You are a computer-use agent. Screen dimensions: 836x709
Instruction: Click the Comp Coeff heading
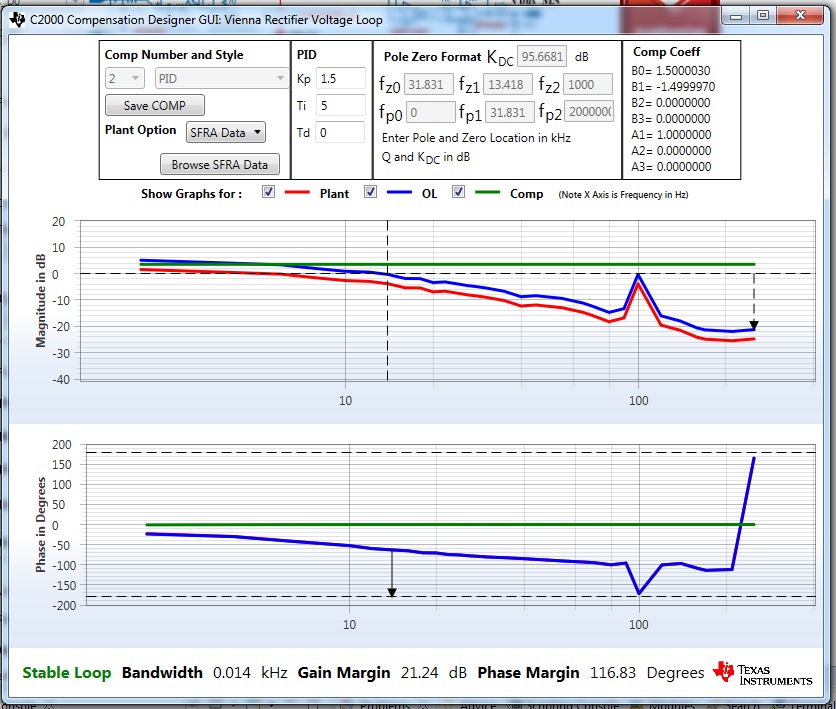(666, 52)
